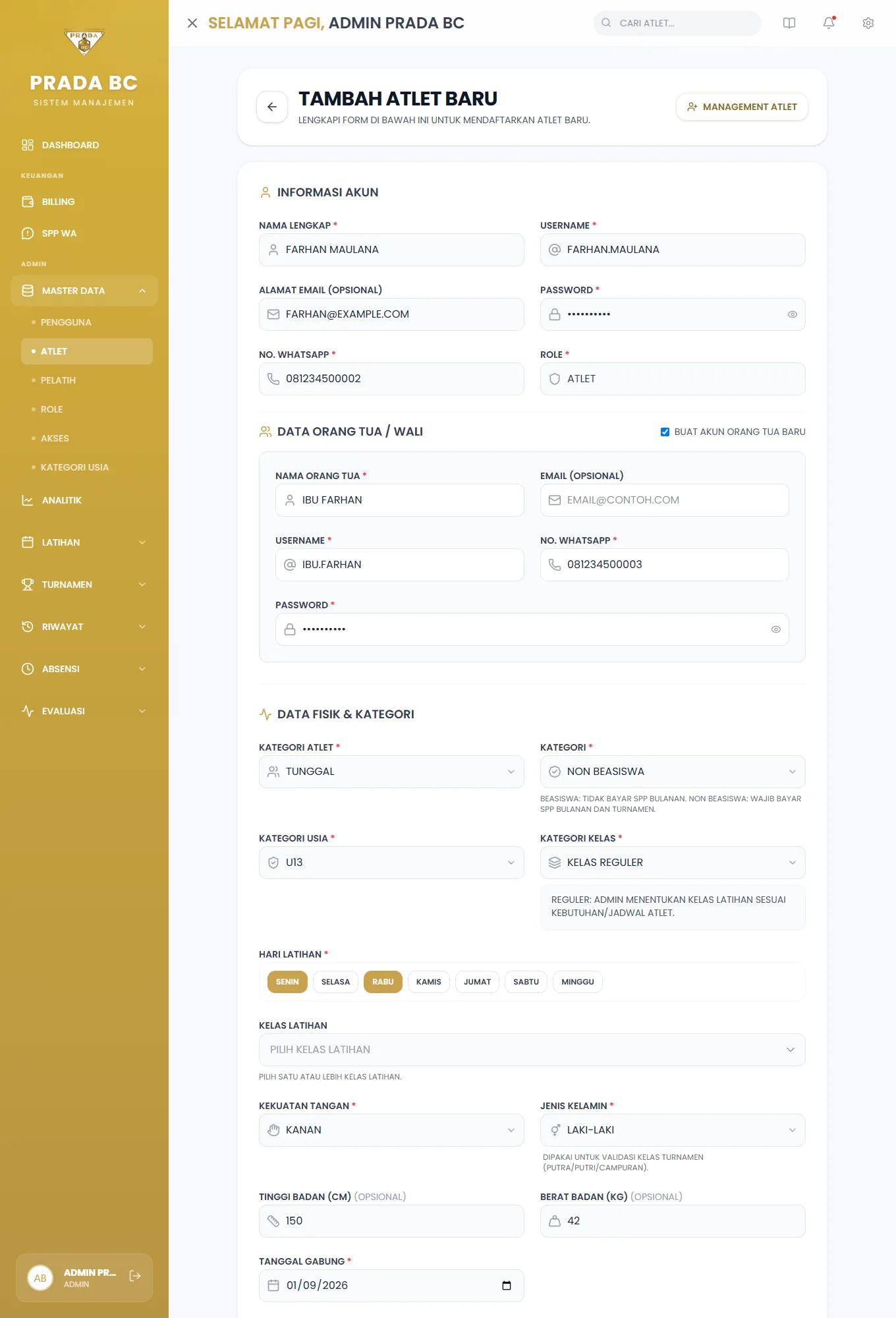The width and height of the screenshot is (896, 1318).
Task: Toggle the Kamis training day chip
Action: (x=429, y=982)
